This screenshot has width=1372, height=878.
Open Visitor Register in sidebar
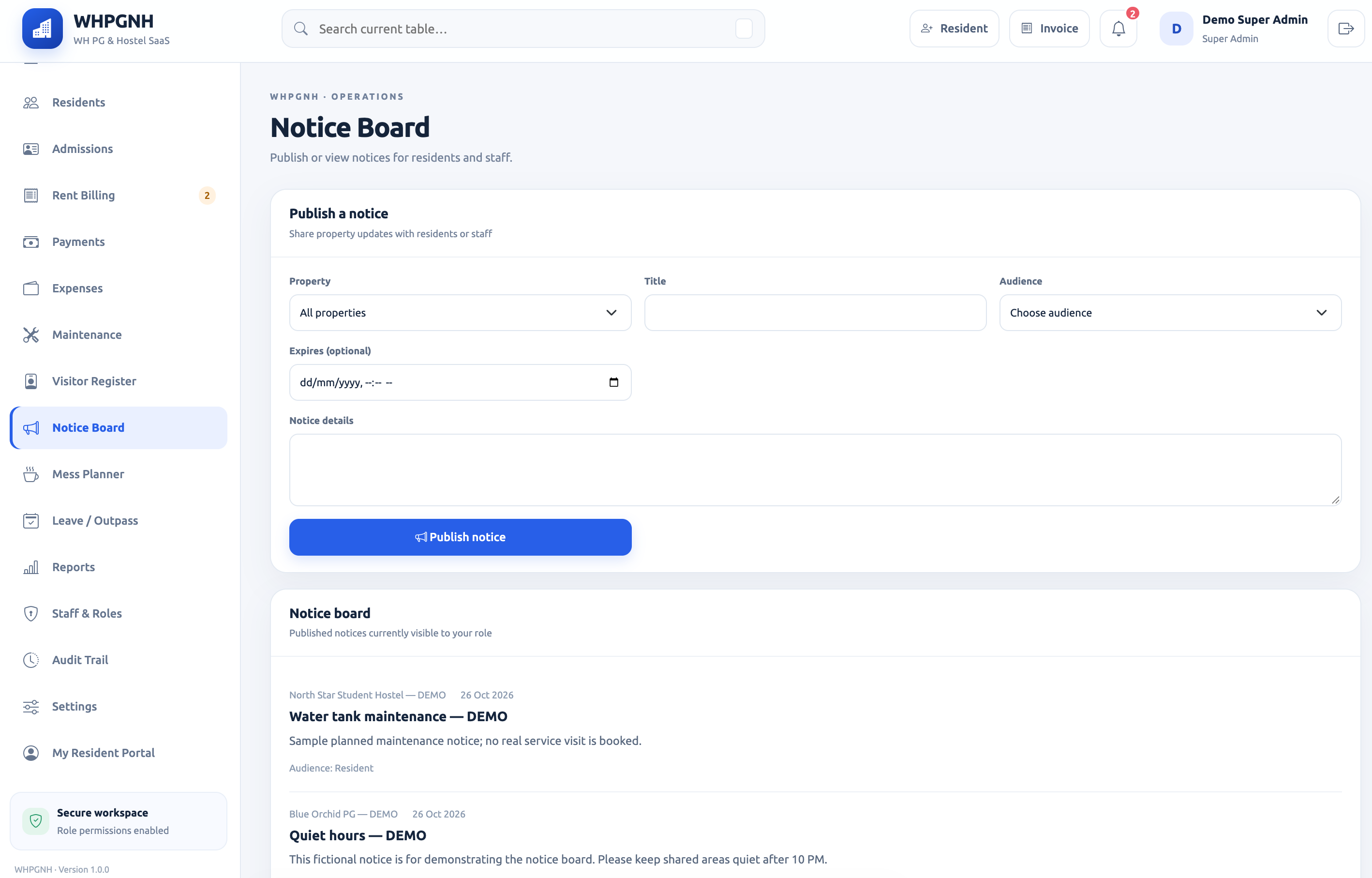coord(119,381)
